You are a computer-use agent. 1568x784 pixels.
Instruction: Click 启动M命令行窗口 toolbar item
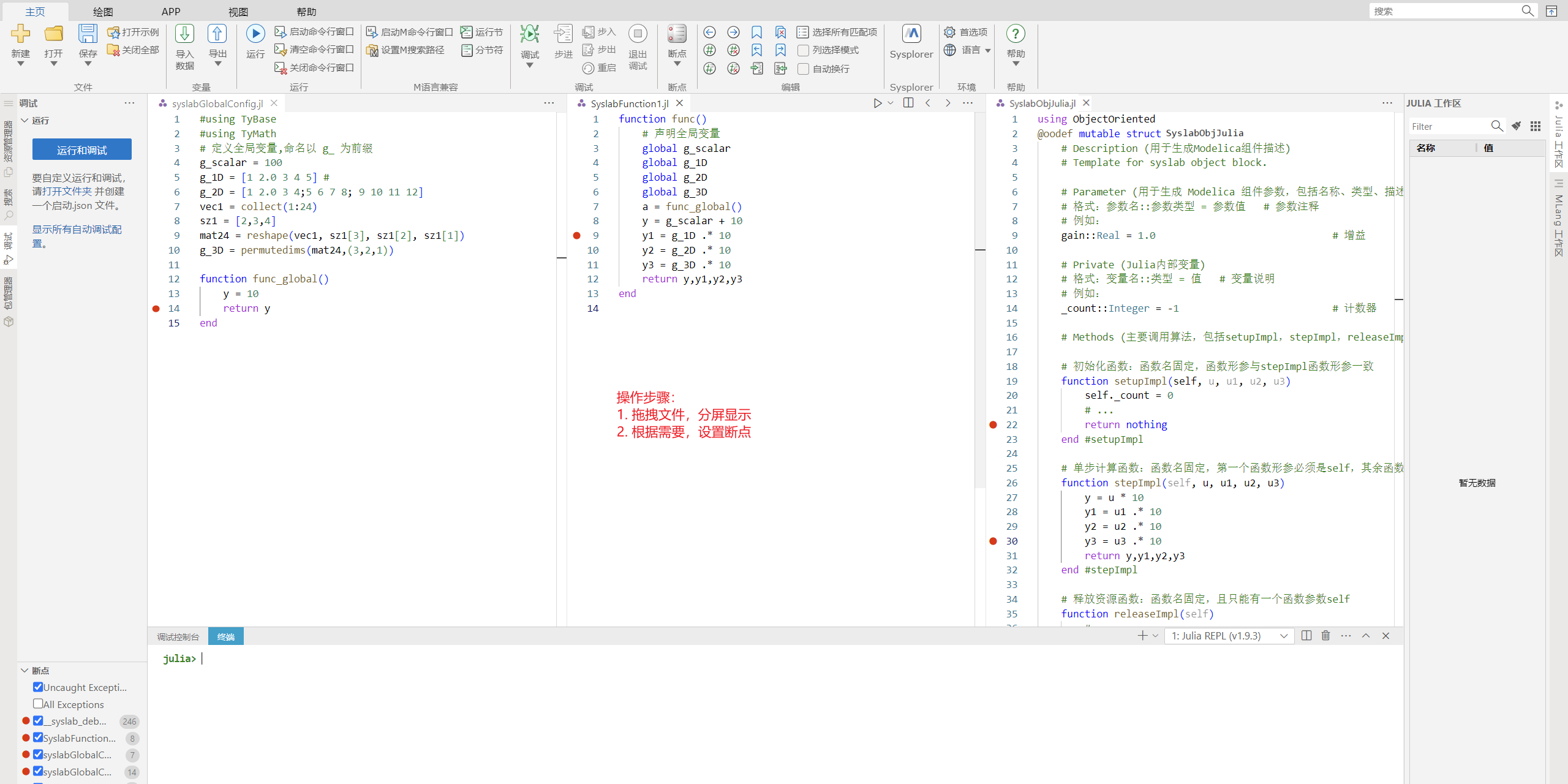click(409, 32)
